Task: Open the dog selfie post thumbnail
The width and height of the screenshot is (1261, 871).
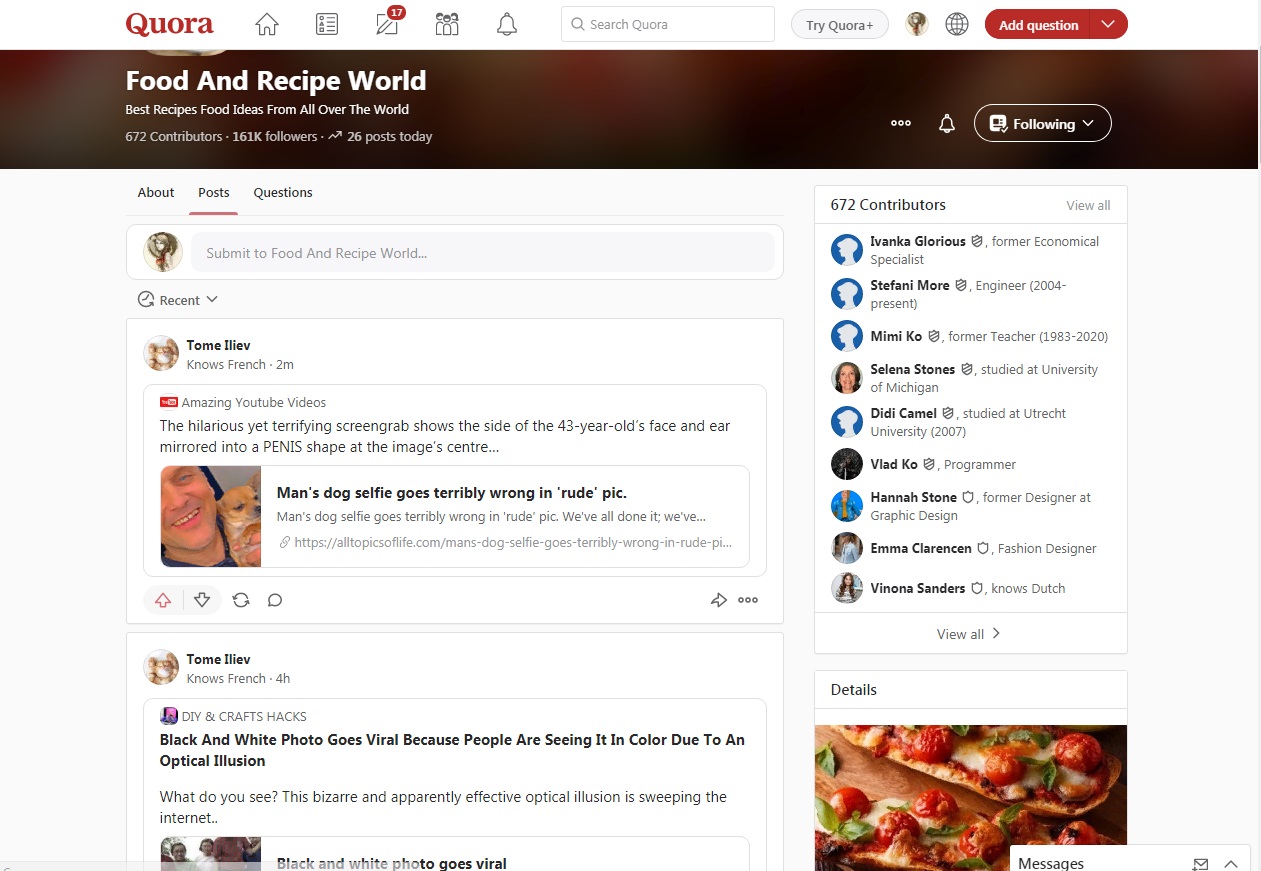Action: tap(211, 516)
